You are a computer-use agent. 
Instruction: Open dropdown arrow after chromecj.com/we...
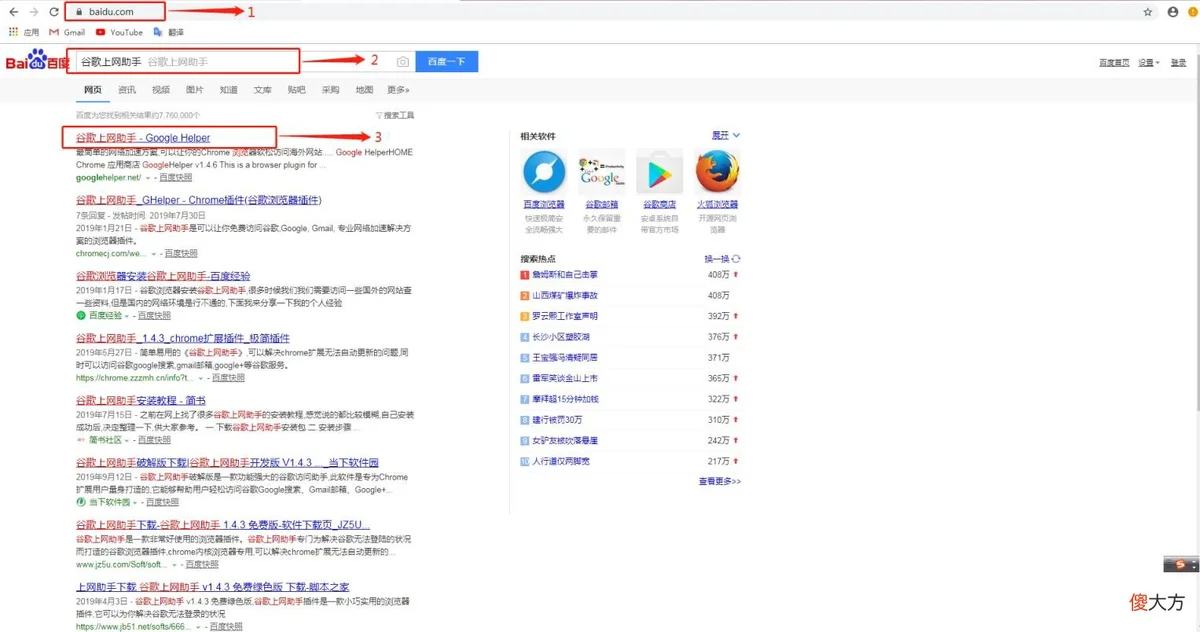click(x=154, y=254)
